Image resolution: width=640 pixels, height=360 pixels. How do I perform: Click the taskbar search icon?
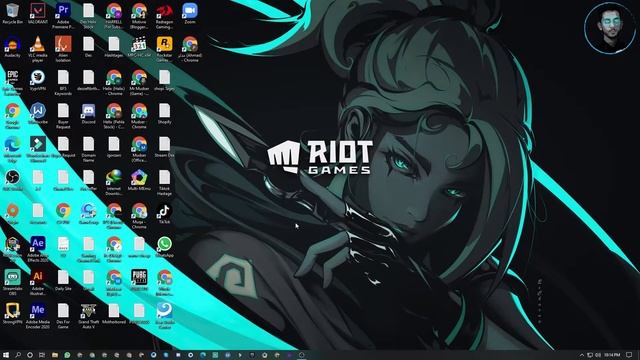tap(18, 355)
